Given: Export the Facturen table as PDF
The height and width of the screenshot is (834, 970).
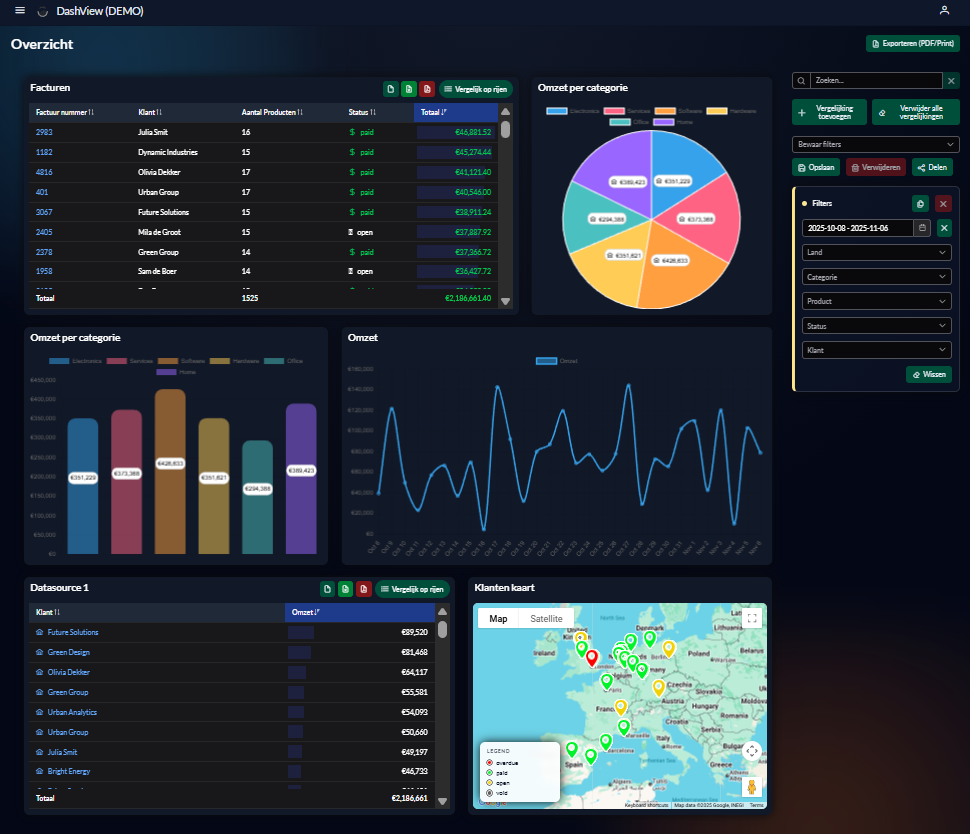Looking at the screenshot, I should click(426, 88).
